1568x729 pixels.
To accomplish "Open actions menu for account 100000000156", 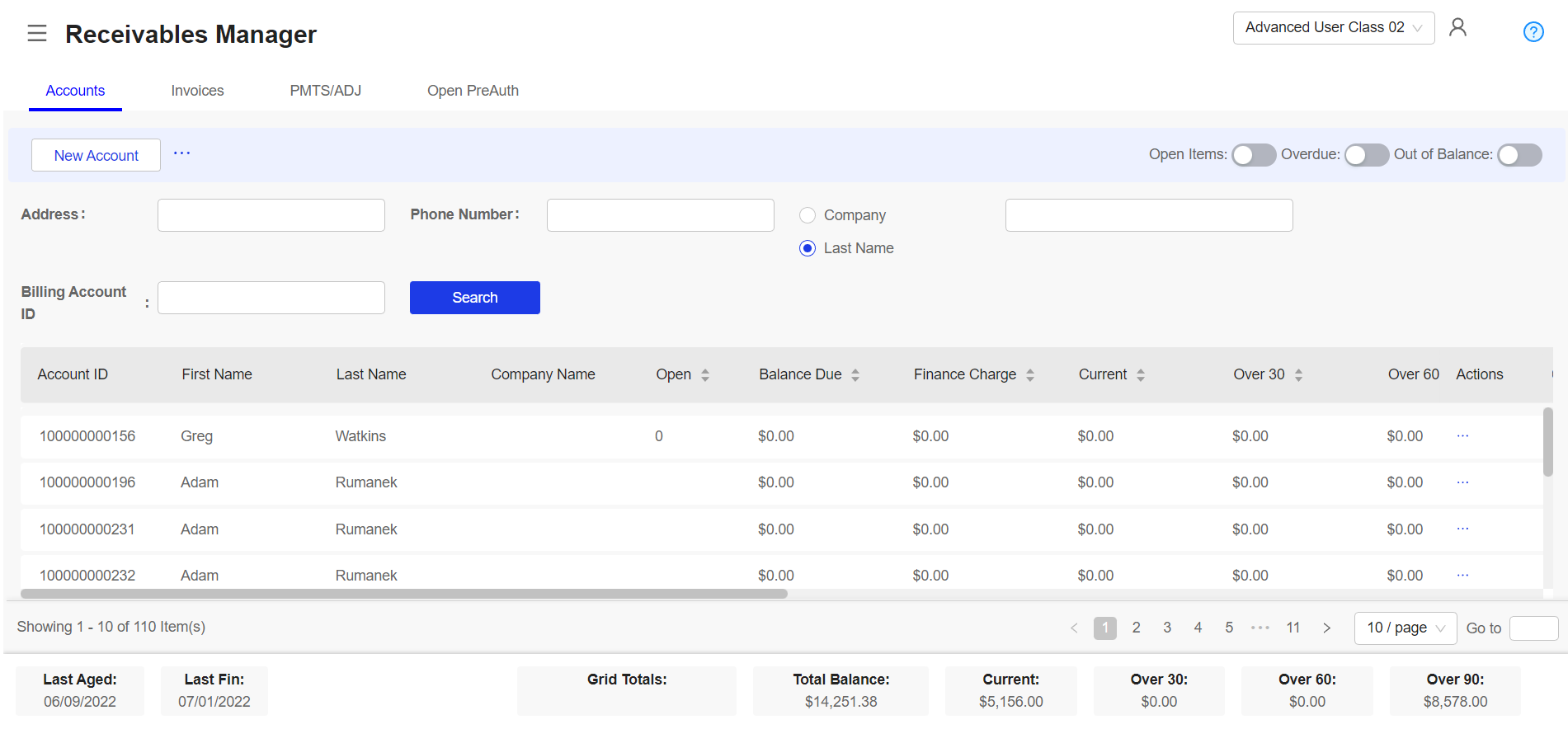I will point(1462,435).
